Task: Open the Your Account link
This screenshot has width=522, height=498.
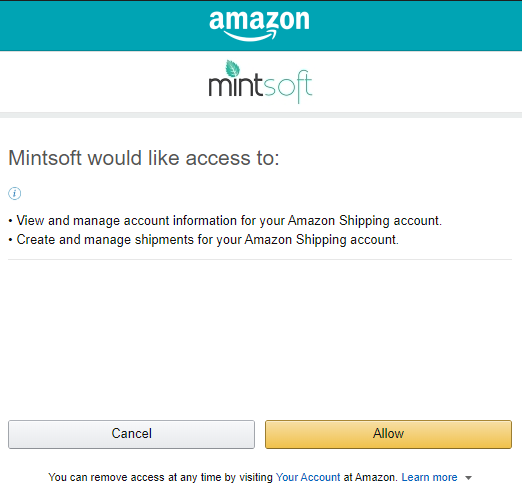Action: [x=308, y=477]
